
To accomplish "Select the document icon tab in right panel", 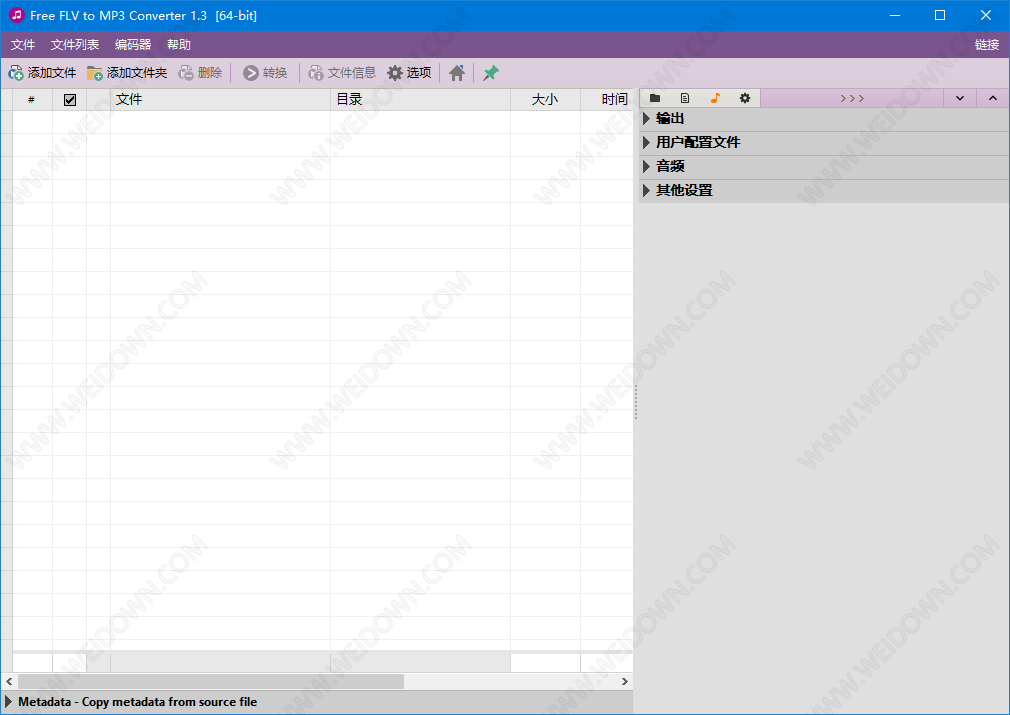I will [x=685, y=98].
